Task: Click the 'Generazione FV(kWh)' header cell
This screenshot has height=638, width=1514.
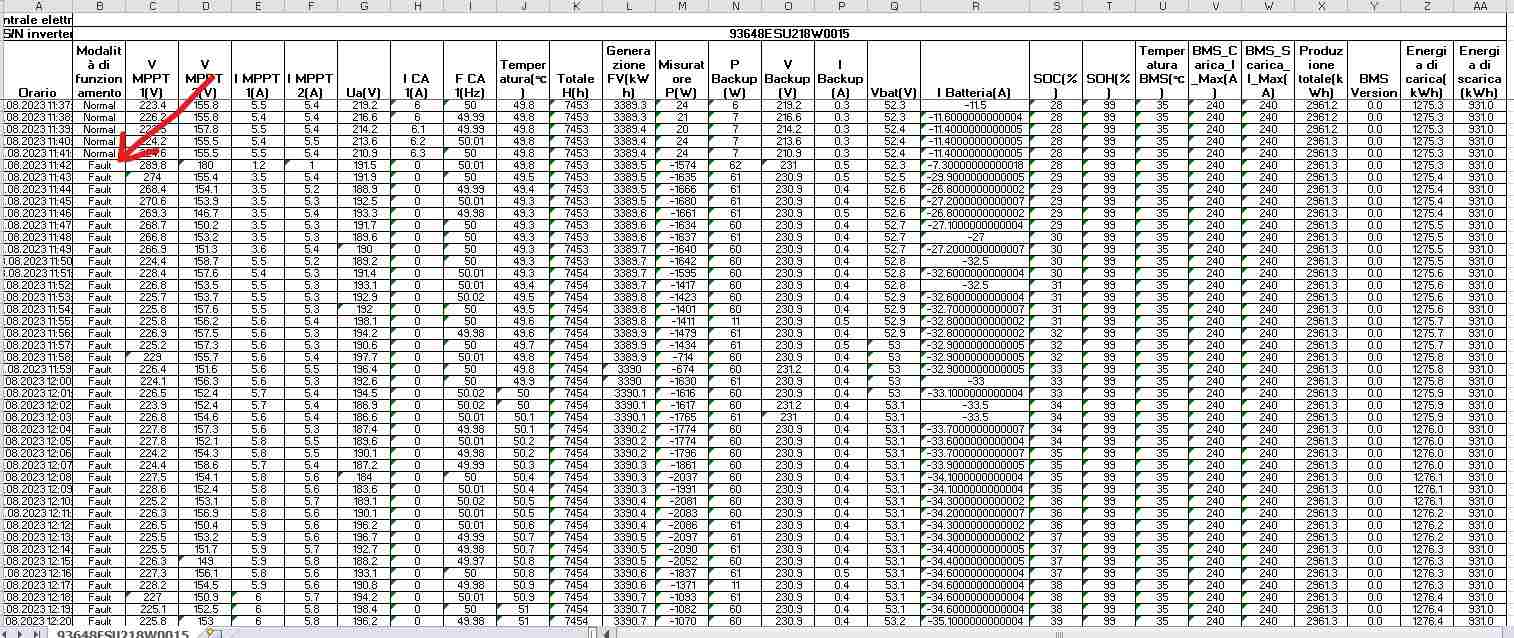Action: (629, 69)
